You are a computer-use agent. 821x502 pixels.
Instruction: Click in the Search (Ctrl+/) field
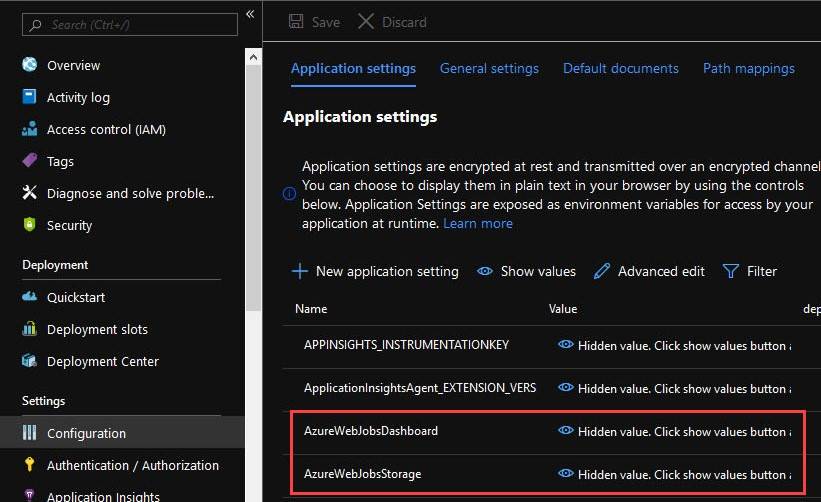pyautogui.click(x=130, y=25)
